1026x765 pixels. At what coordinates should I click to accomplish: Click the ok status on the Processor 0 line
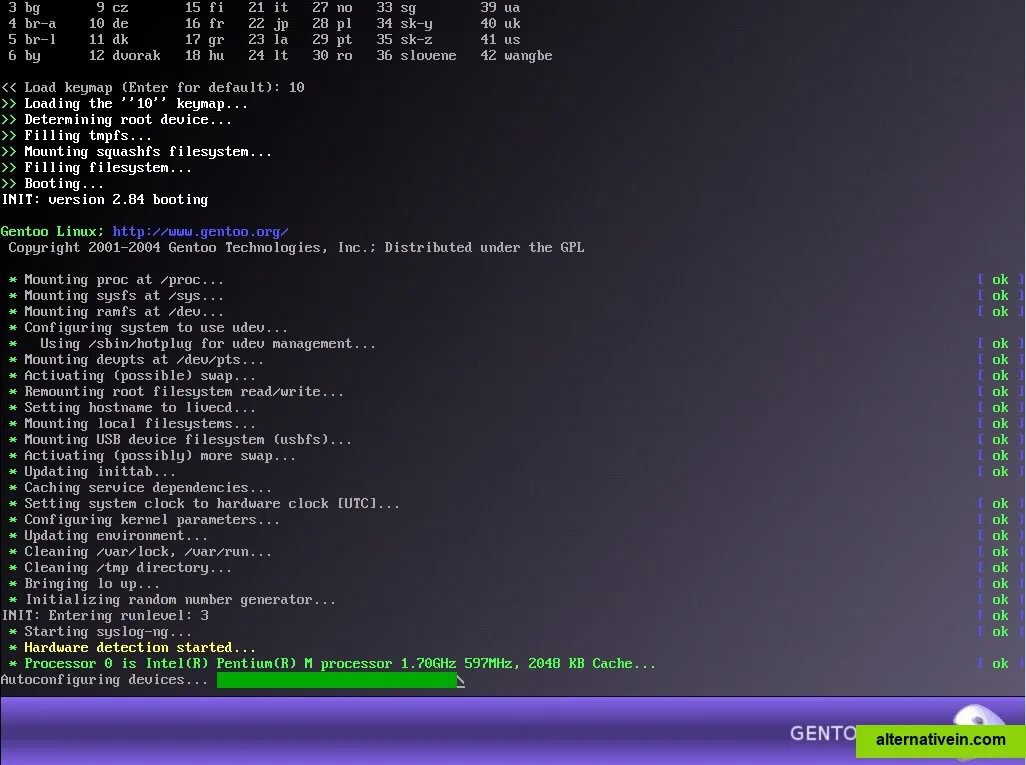coord(1000,664)
